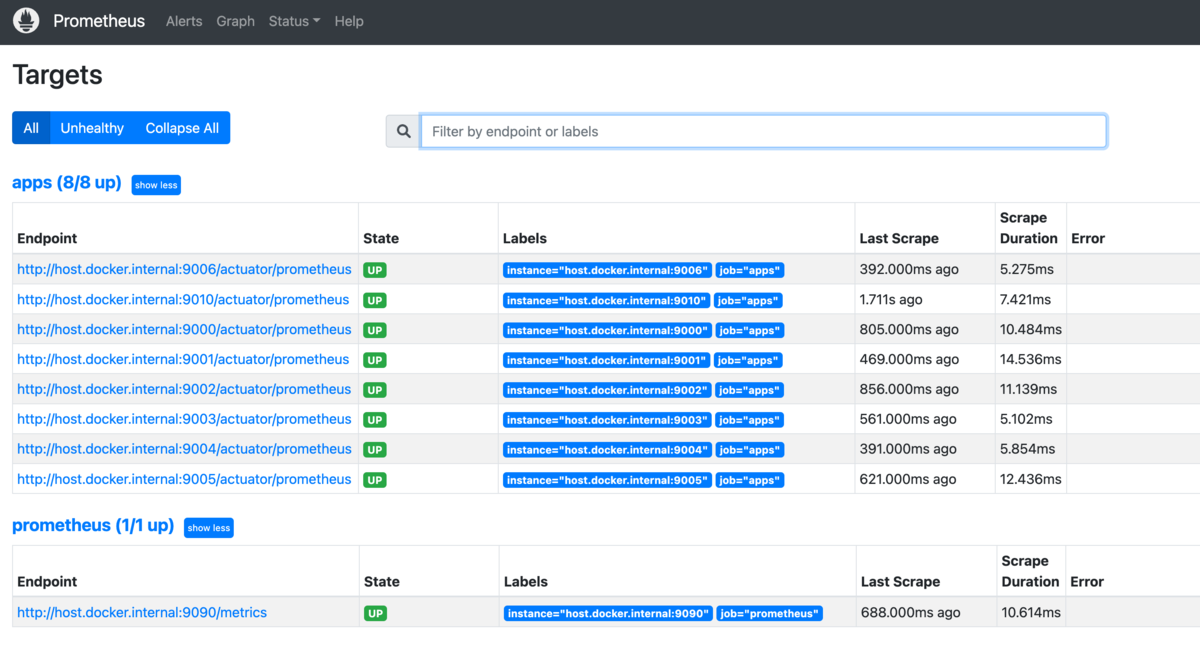Screen dimensions: 1200x651
Task: Click scrape duration 5.275ms
Action: click(1027, 269)
